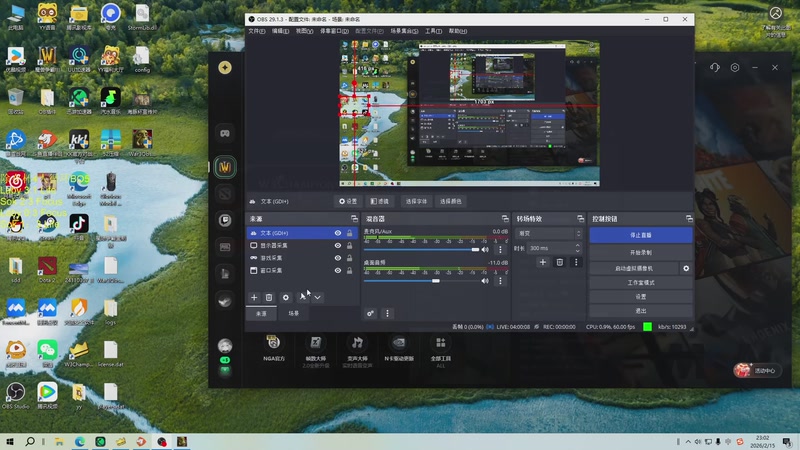
Task: Open 视图 menu in OBS
Action: (304, 31)
